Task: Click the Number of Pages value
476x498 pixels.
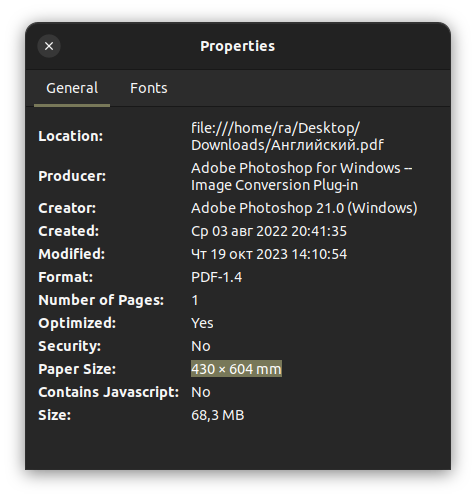Action: pyautogui.click(x=195, y=300)
